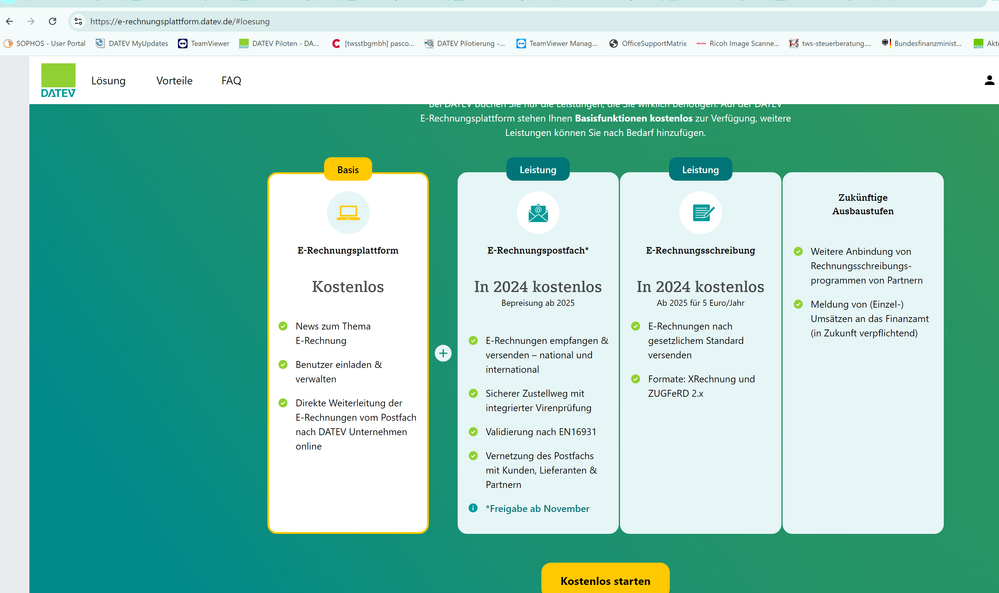Open the Vorteile navigation item
Screen dimensions: 999x593
pyautogui.click(x=174, y=80)
